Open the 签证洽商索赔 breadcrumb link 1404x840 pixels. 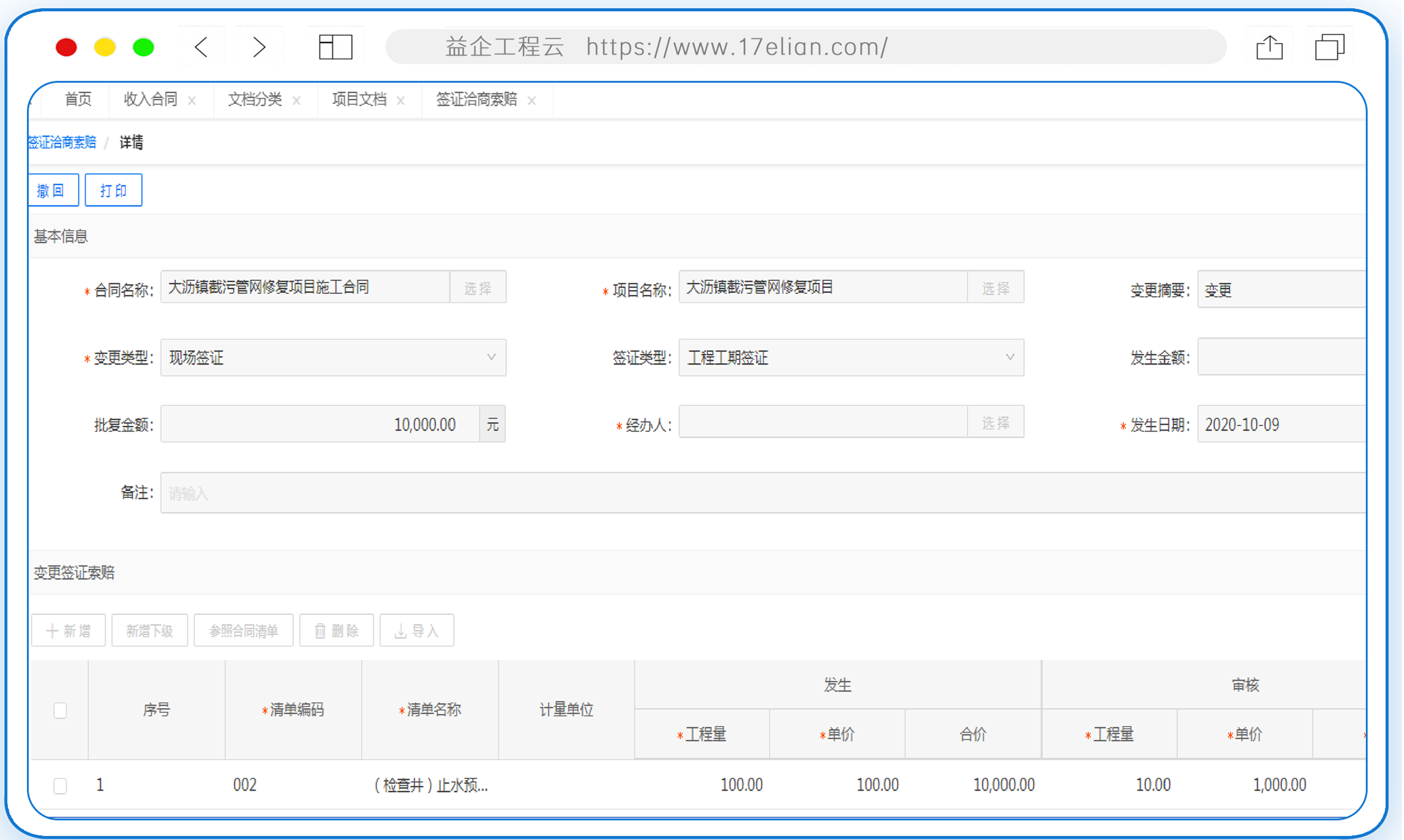[x=62, y=142]
